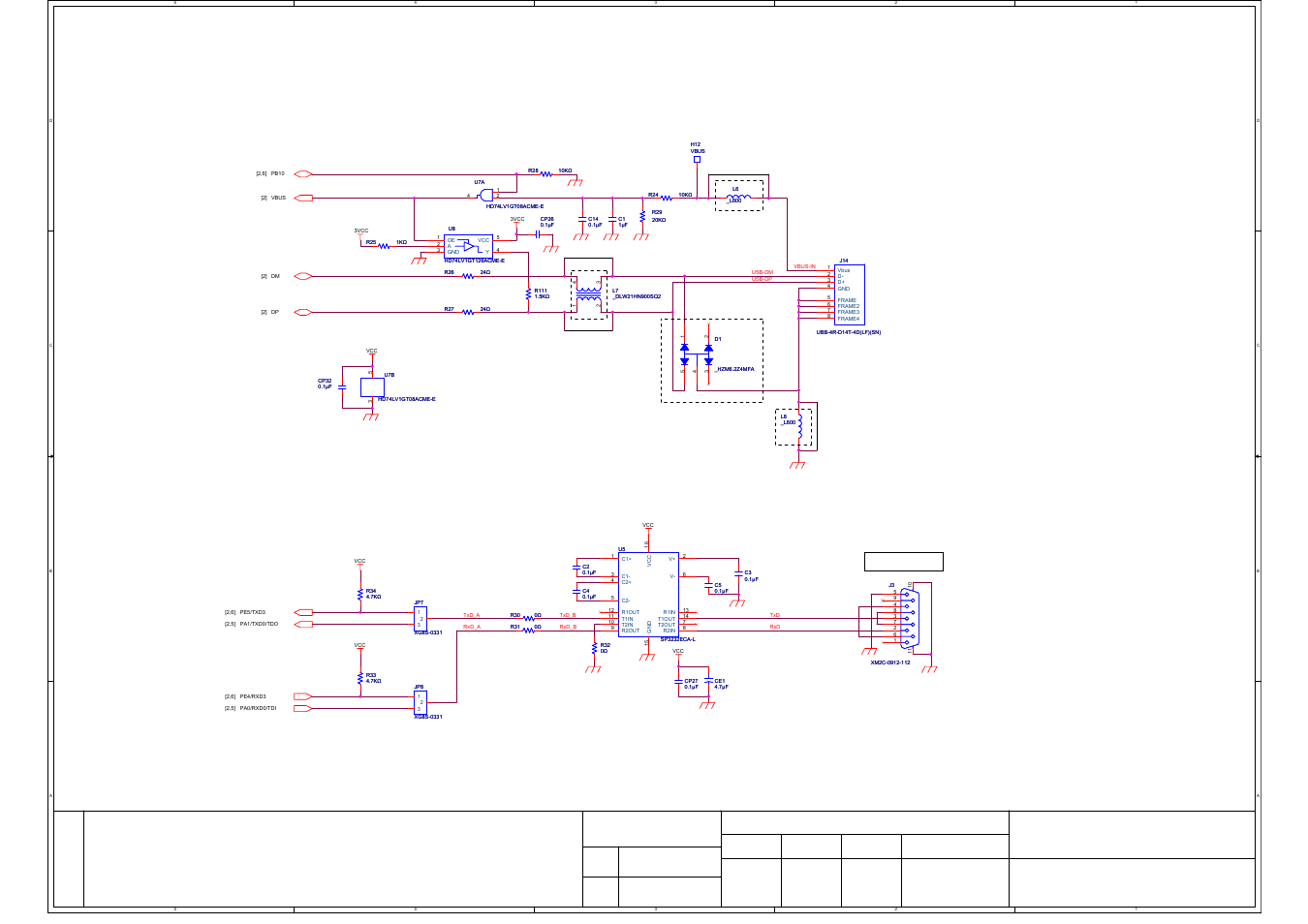1308x924 pixels.
Task: Select the PA0/RXD0/TDI port symbol
Action: (303, 708)
